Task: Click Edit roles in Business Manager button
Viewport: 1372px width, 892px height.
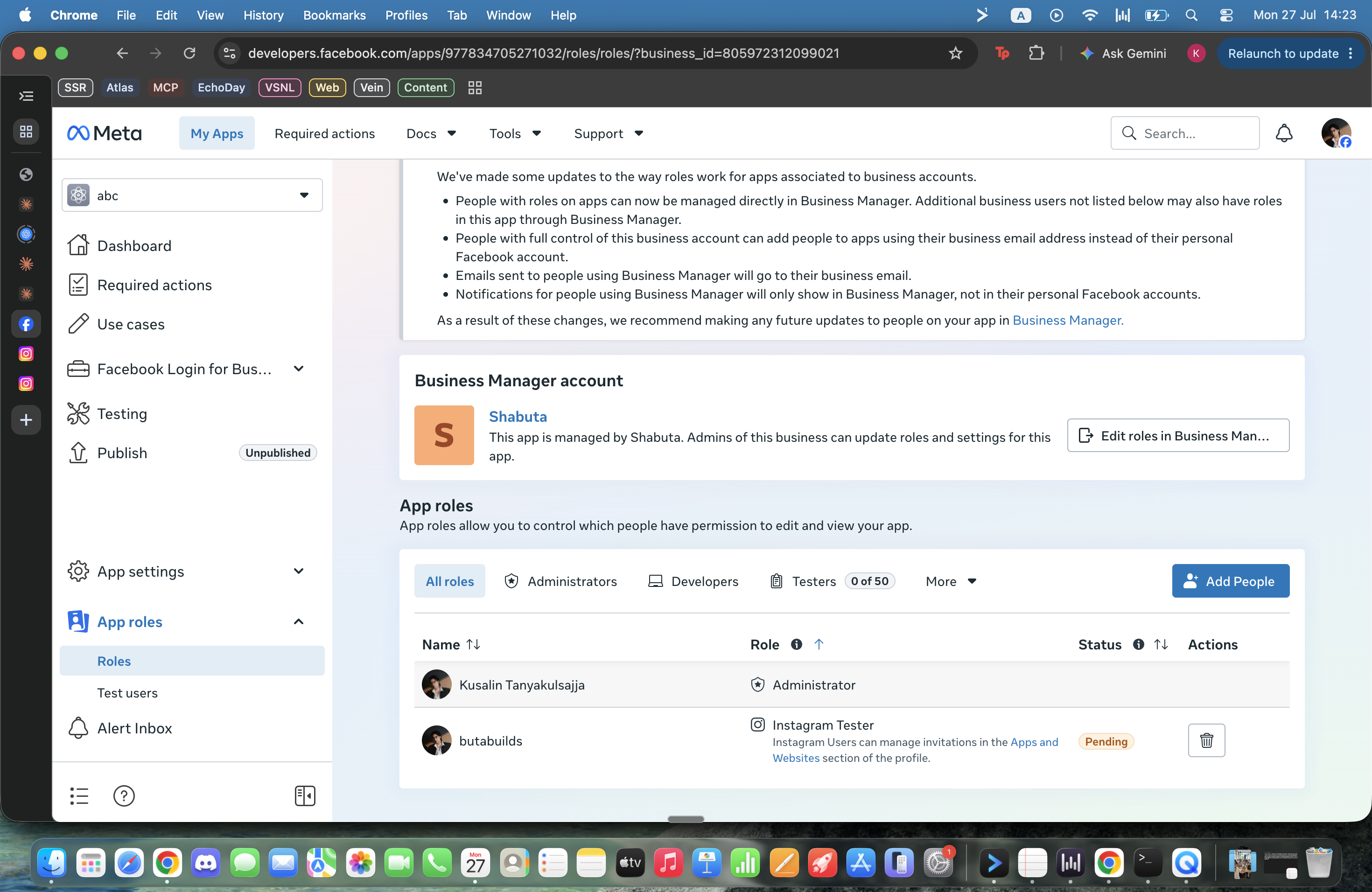Action: point(1178,435)
